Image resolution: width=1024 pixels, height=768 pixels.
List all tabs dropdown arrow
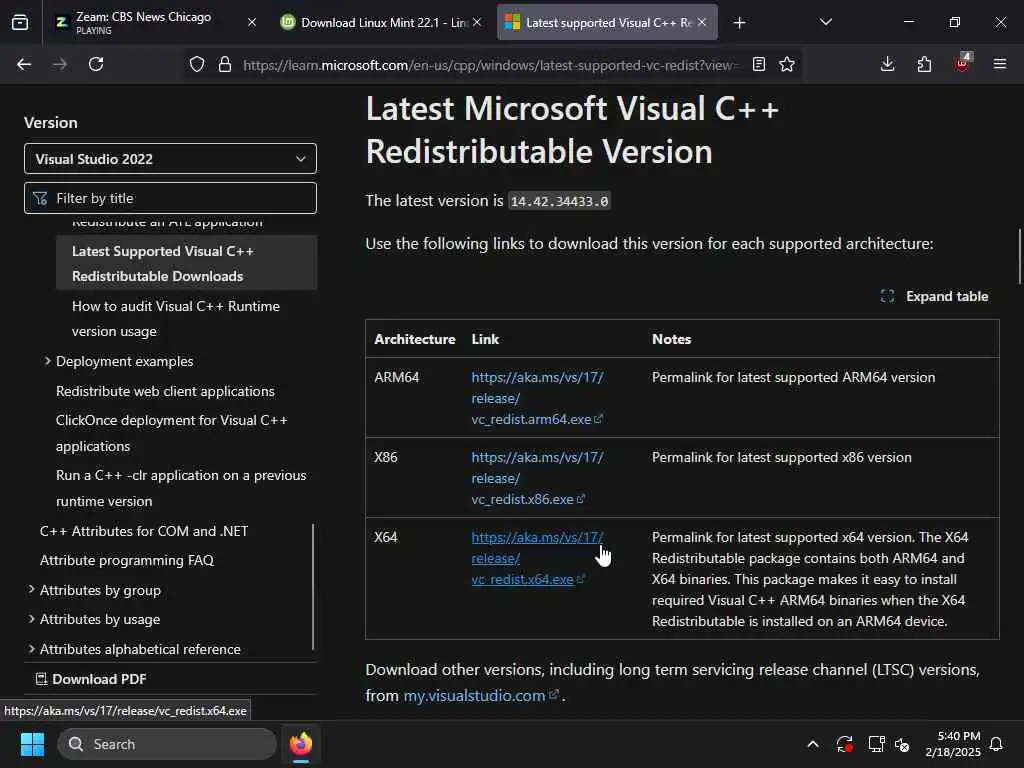pos(825,22)
